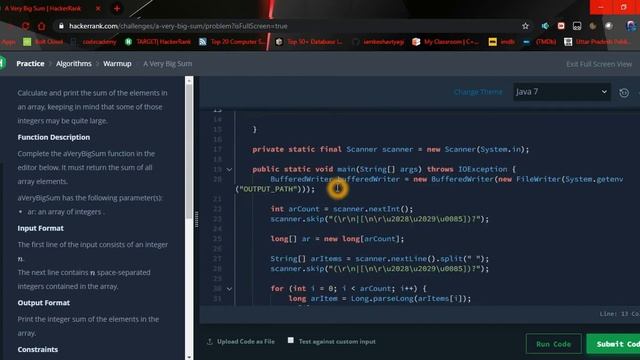Click the Function Description heading
640x360 pixels.
click(53, 137)
